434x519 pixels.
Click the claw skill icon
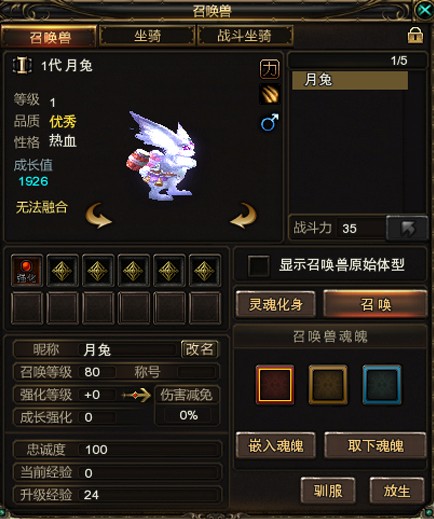coord(269,95)
